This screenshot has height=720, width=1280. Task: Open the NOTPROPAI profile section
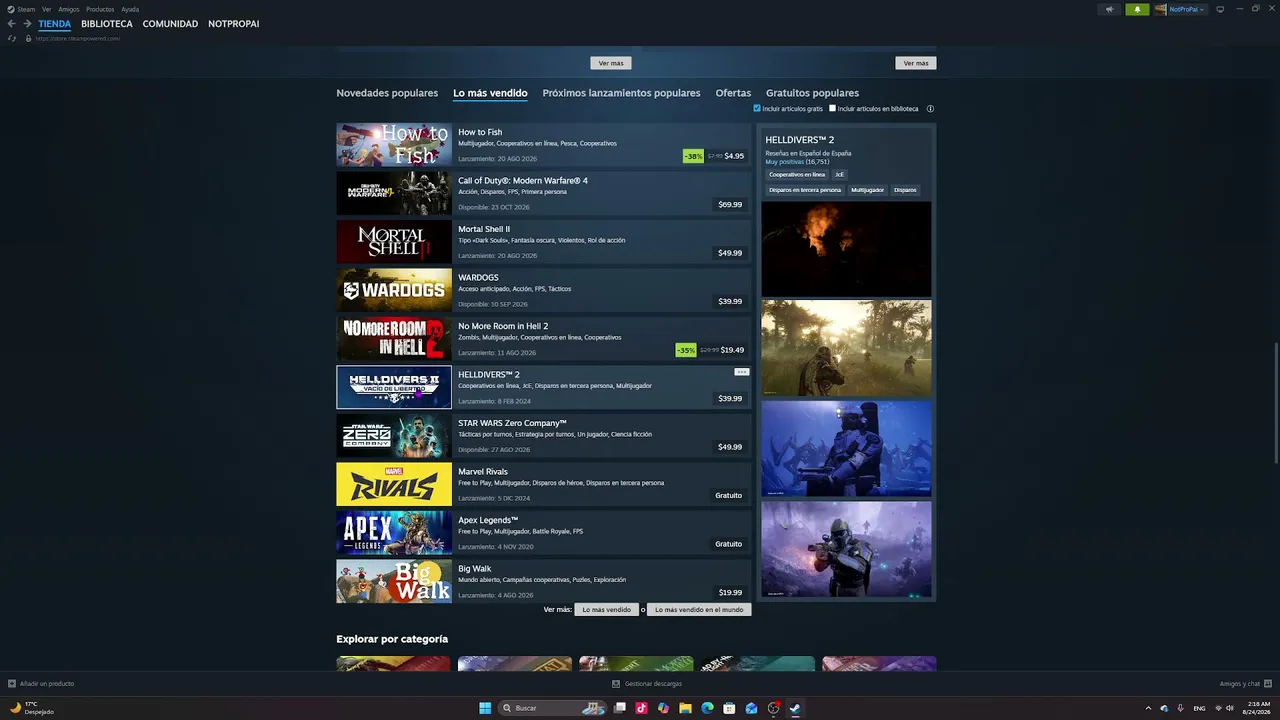click(234, 24)
